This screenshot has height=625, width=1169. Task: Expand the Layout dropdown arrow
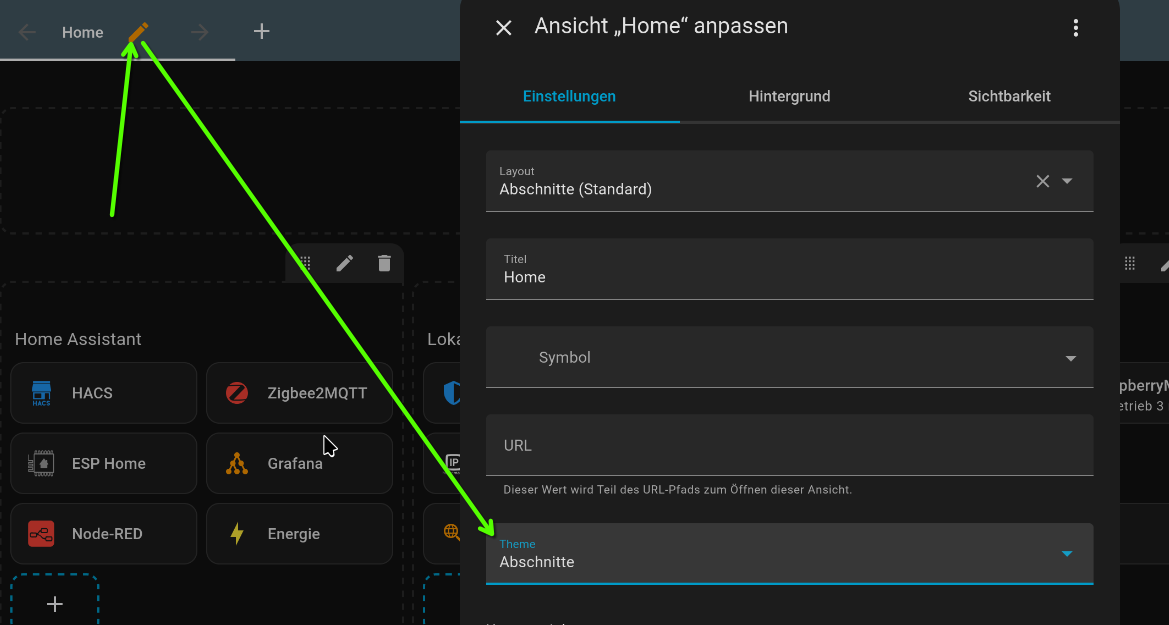tap(1067, 181)
